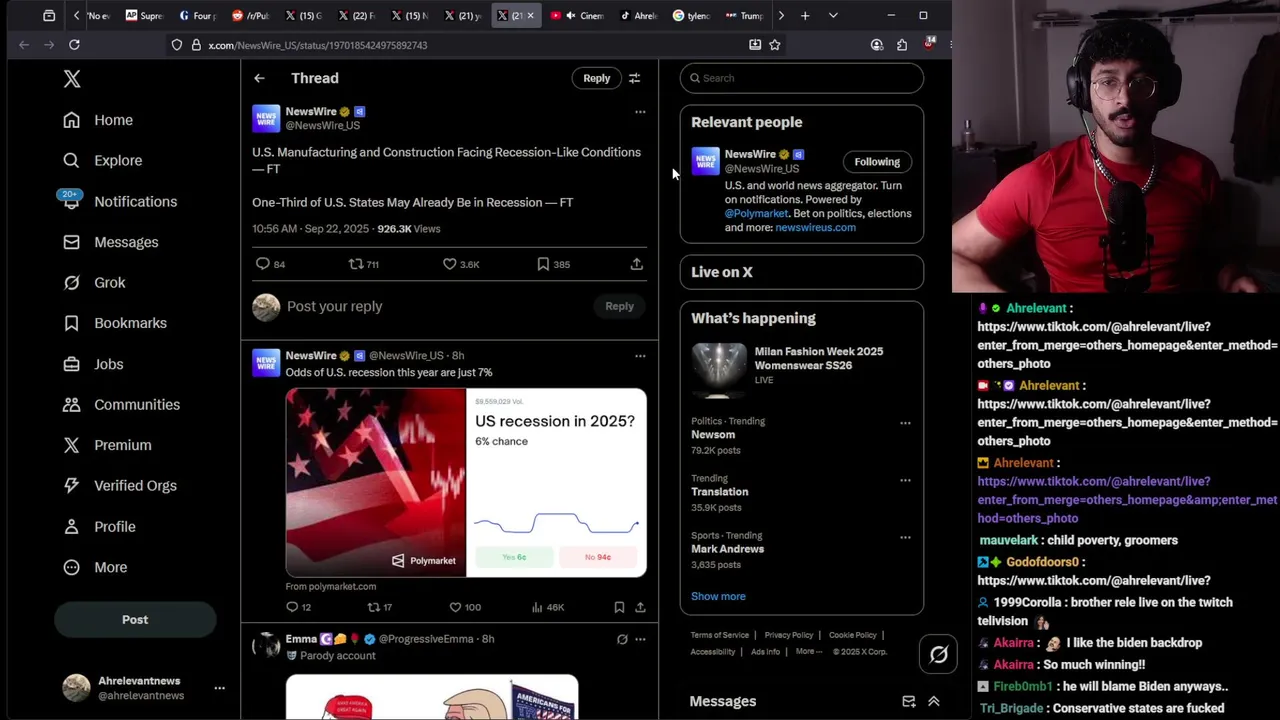Open Communities in the sidebar
Viewport: 1280px width, 720px height.
[x=122, y=405]
